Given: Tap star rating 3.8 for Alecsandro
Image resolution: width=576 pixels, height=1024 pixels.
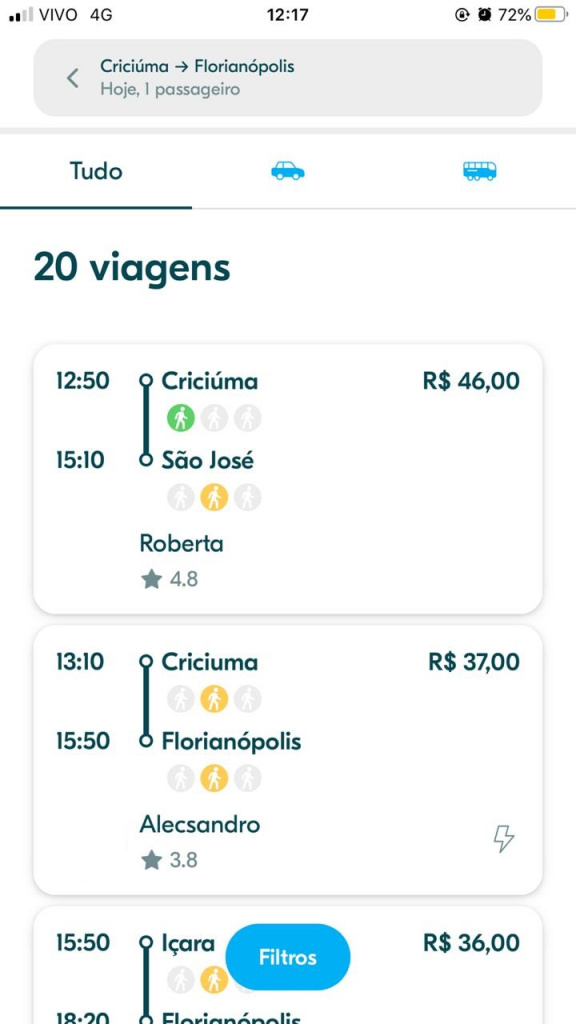Looking at the screenshot, I should pos(169,860).
